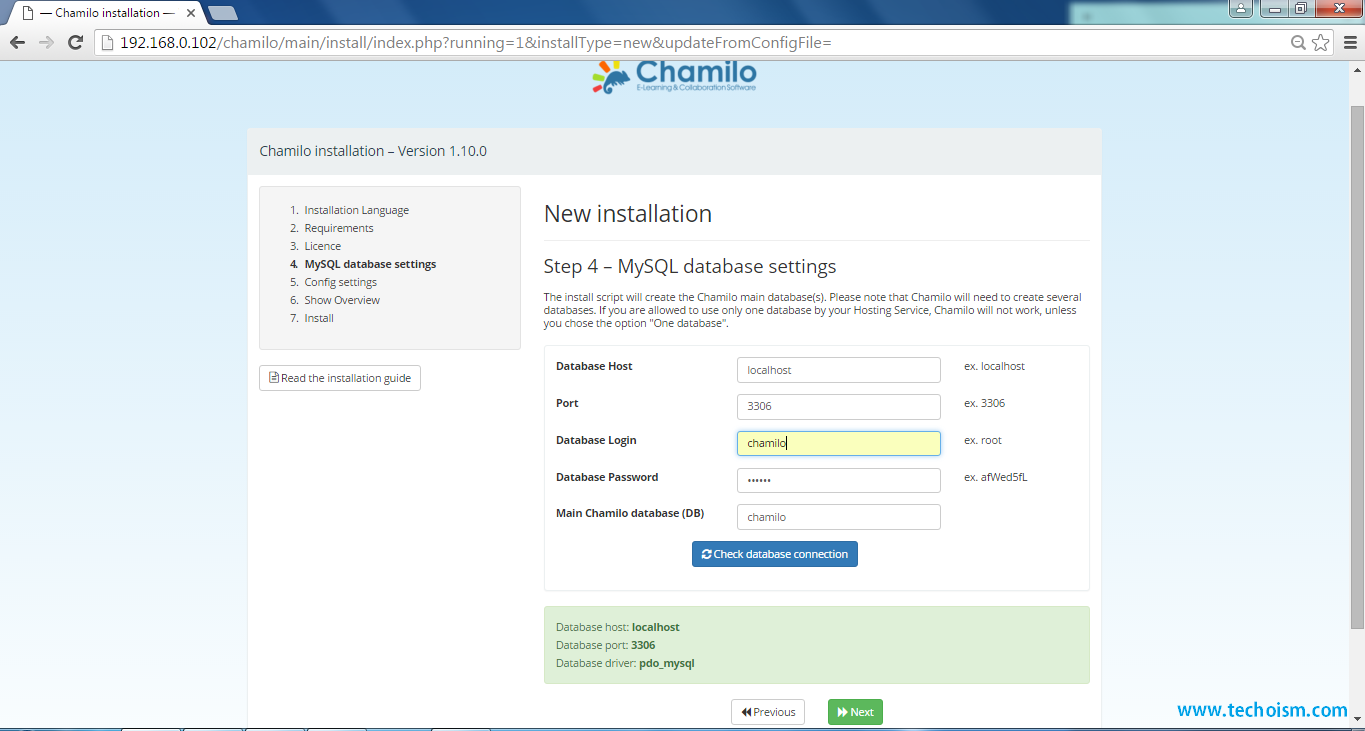Click step 1 Installation Language
The image size is (1365, 731).
click(x=356, y=210)
